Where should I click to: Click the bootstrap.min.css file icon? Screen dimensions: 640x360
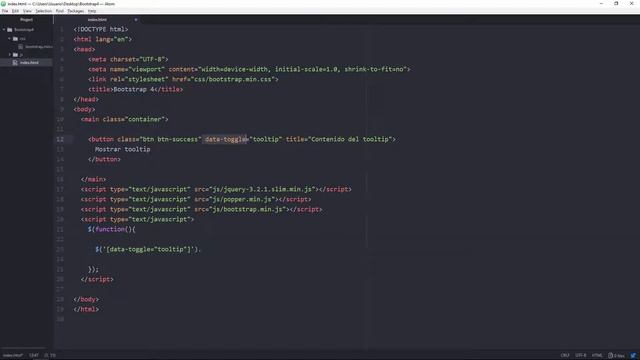pos(20,47)
